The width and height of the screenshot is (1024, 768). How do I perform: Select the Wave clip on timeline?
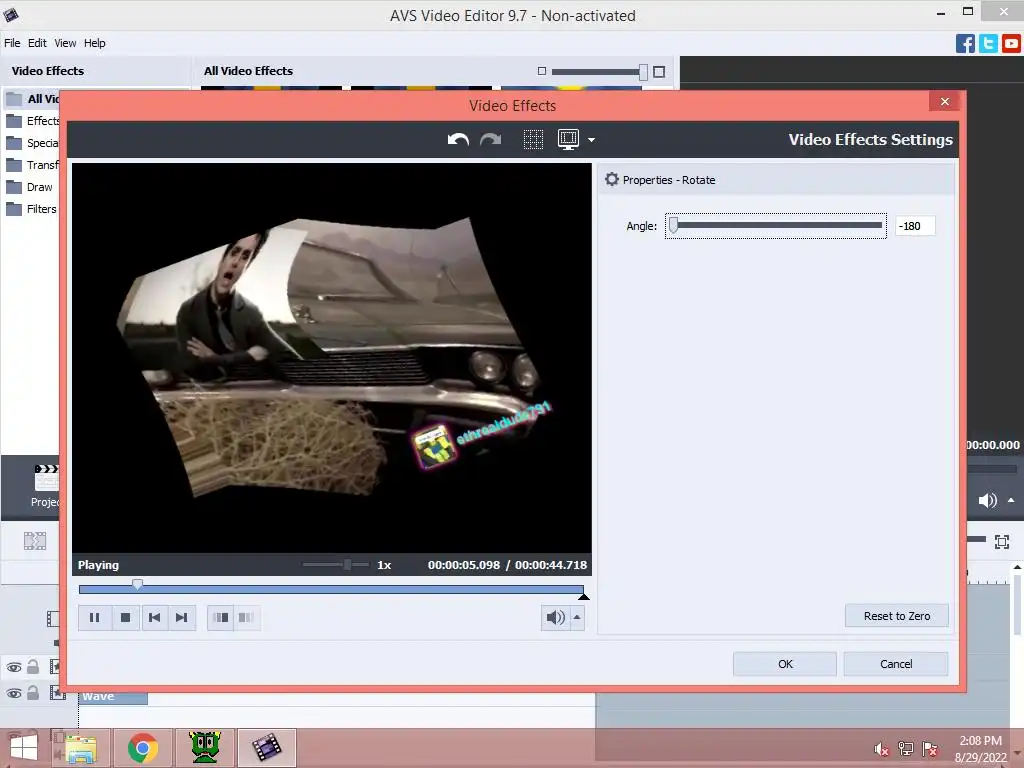click(113, 697)
